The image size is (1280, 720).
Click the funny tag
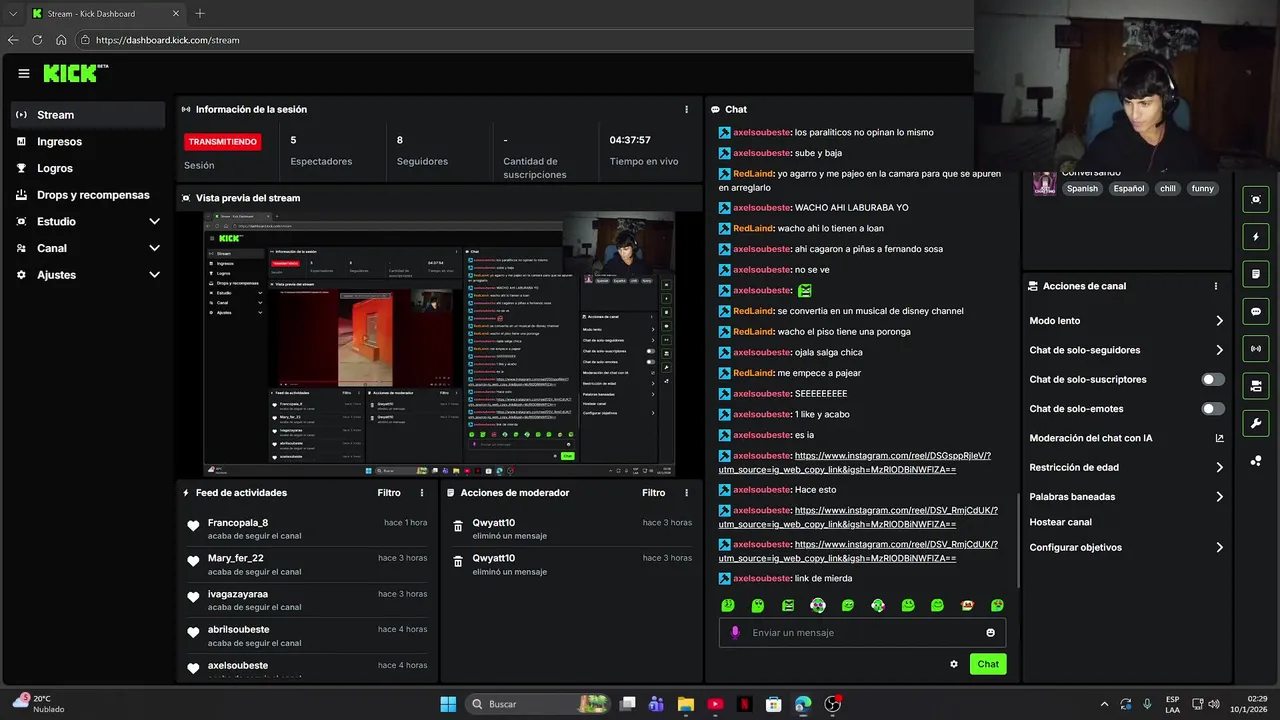click(x=1203, y=188)
